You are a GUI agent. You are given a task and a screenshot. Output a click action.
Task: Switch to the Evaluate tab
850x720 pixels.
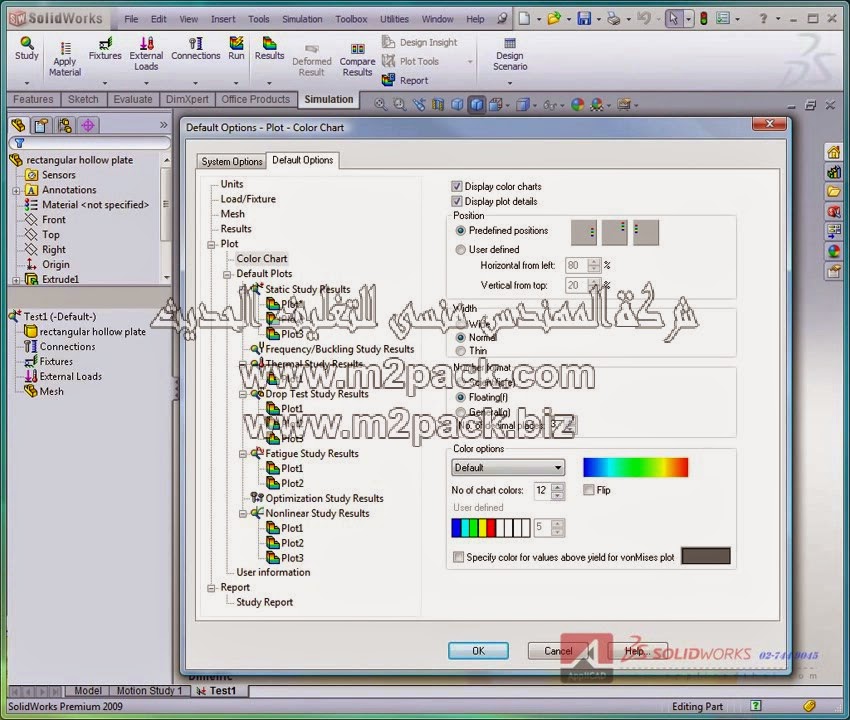click(x=133, y=99)
